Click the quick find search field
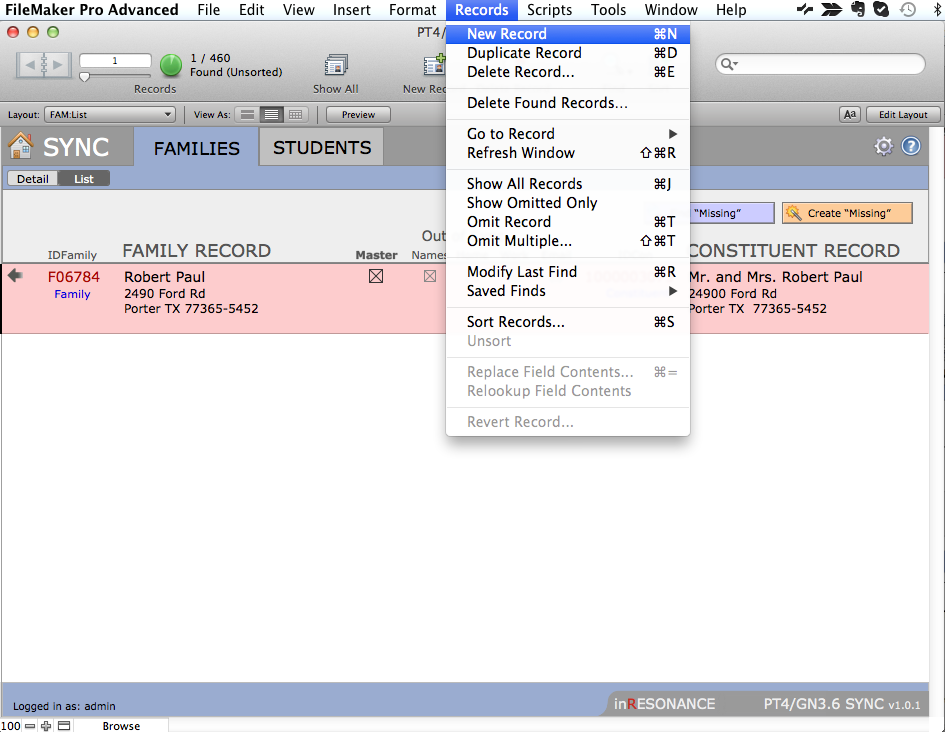 point(820,64)
